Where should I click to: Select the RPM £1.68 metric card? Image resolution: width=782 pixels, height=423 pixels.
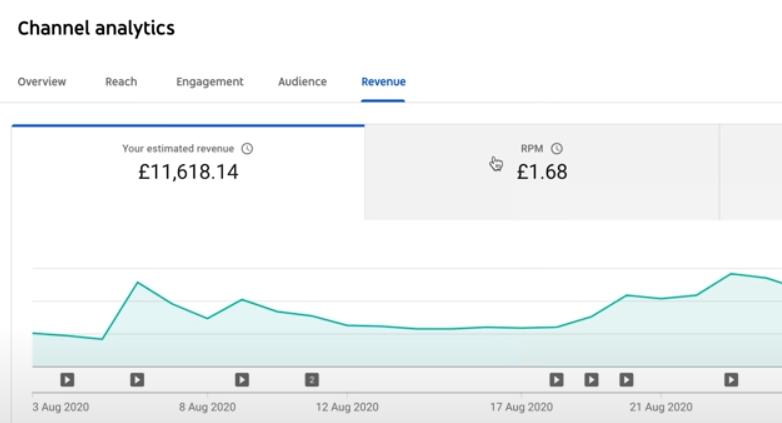(x=542, y=172)
